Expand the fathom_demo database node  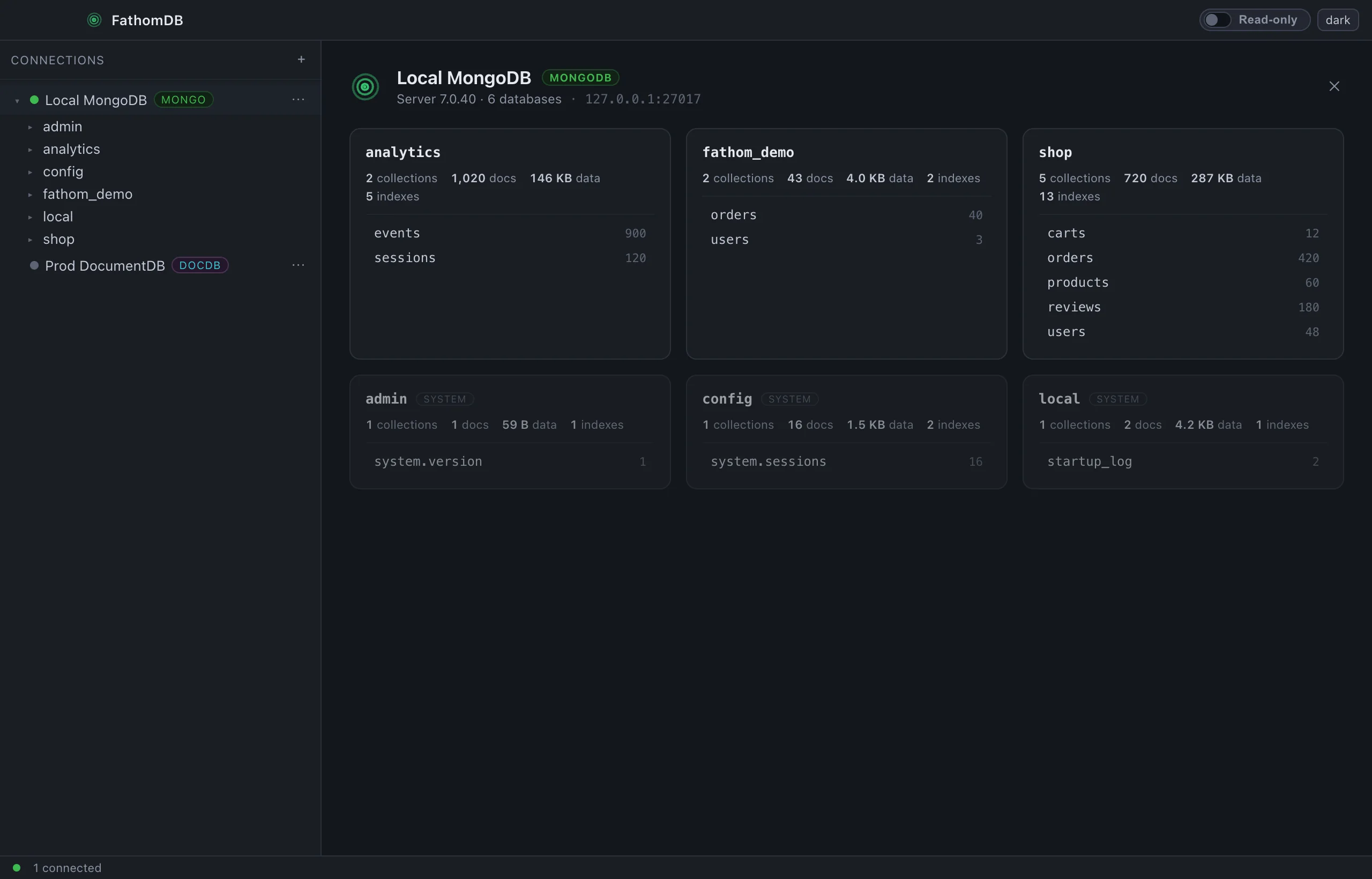click(29, 195)
